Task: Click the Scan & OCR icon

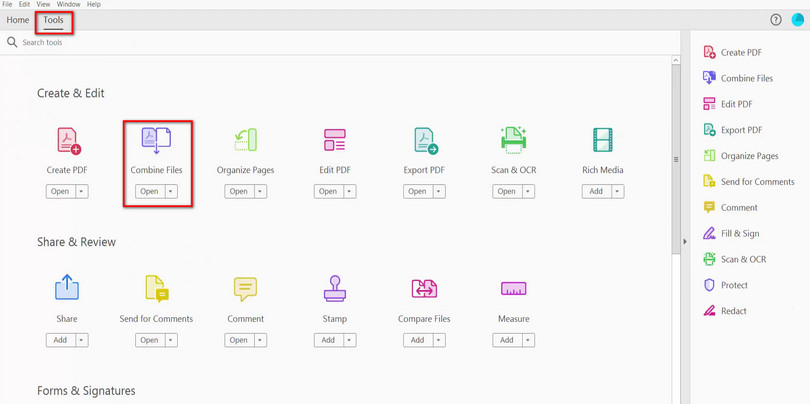Action: [513, 140]
